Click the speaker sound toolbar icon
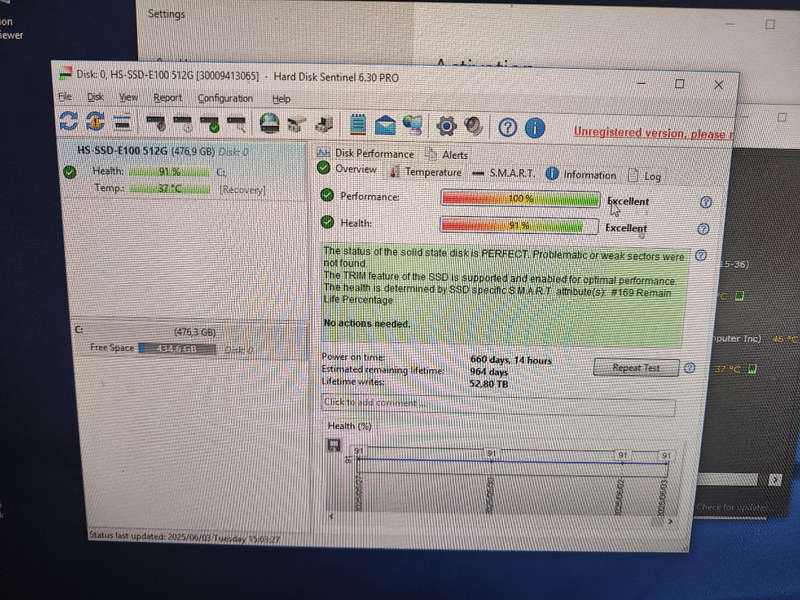 [473, 126]
